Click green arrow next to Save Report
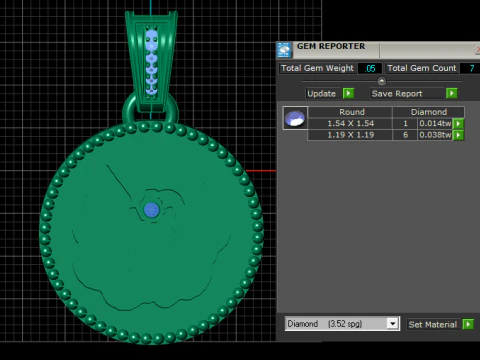480x360 pixels. pyautogui.click(x=452, y=93)
